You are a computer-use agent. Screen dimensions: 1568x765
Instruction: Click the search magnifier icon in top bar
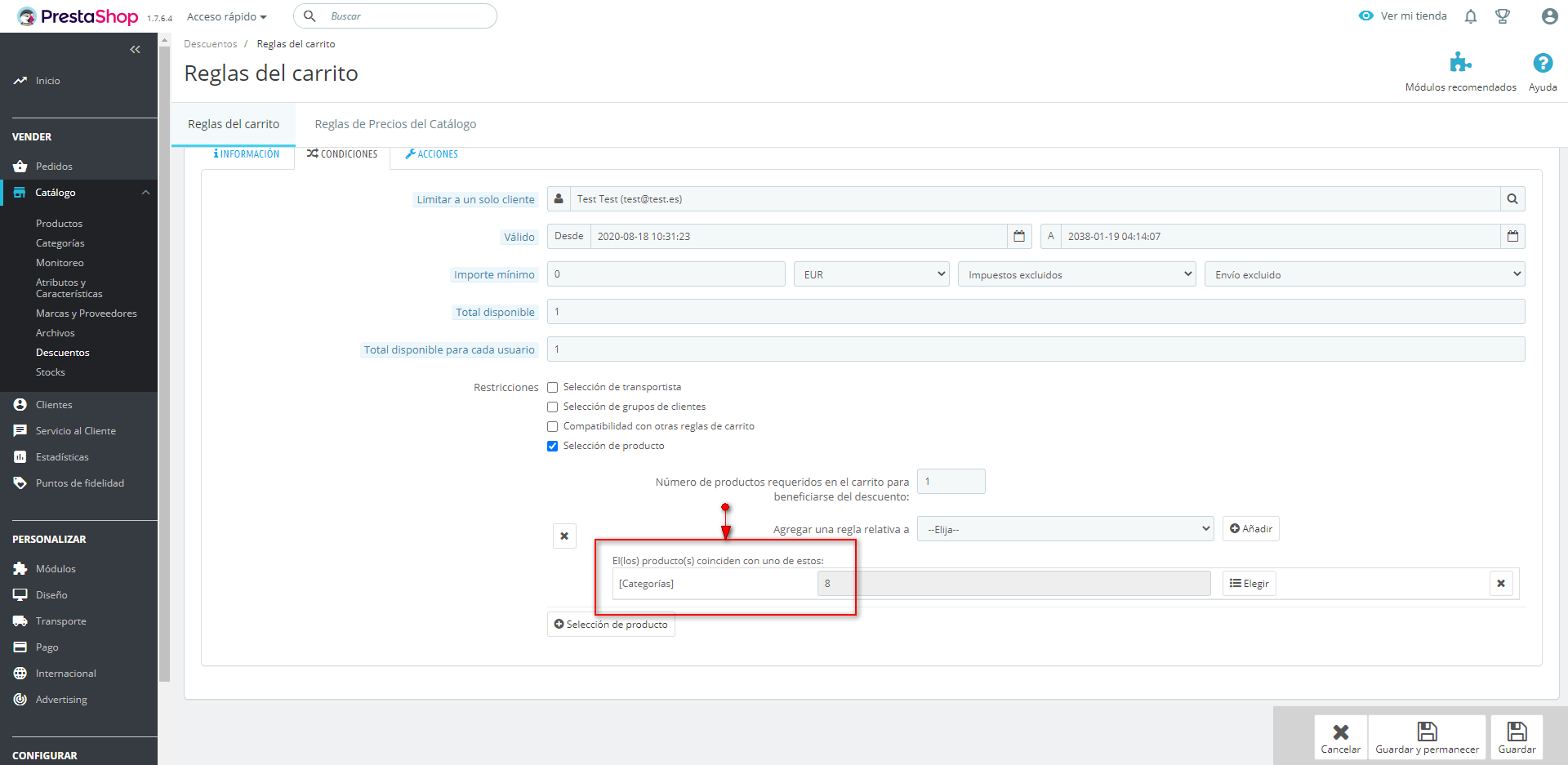[x=310, y=16]
